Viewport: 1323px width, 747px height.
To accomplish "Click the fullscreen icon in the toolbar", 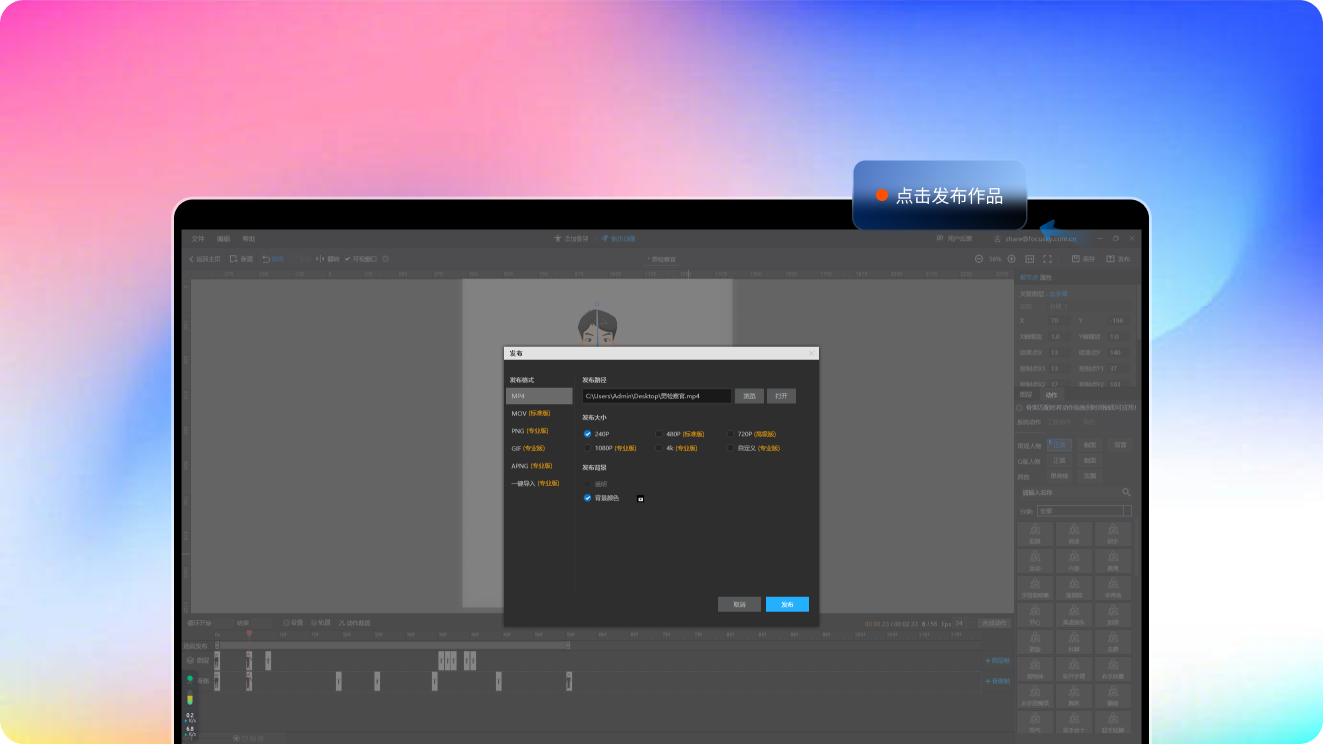I will point(1047,259).
